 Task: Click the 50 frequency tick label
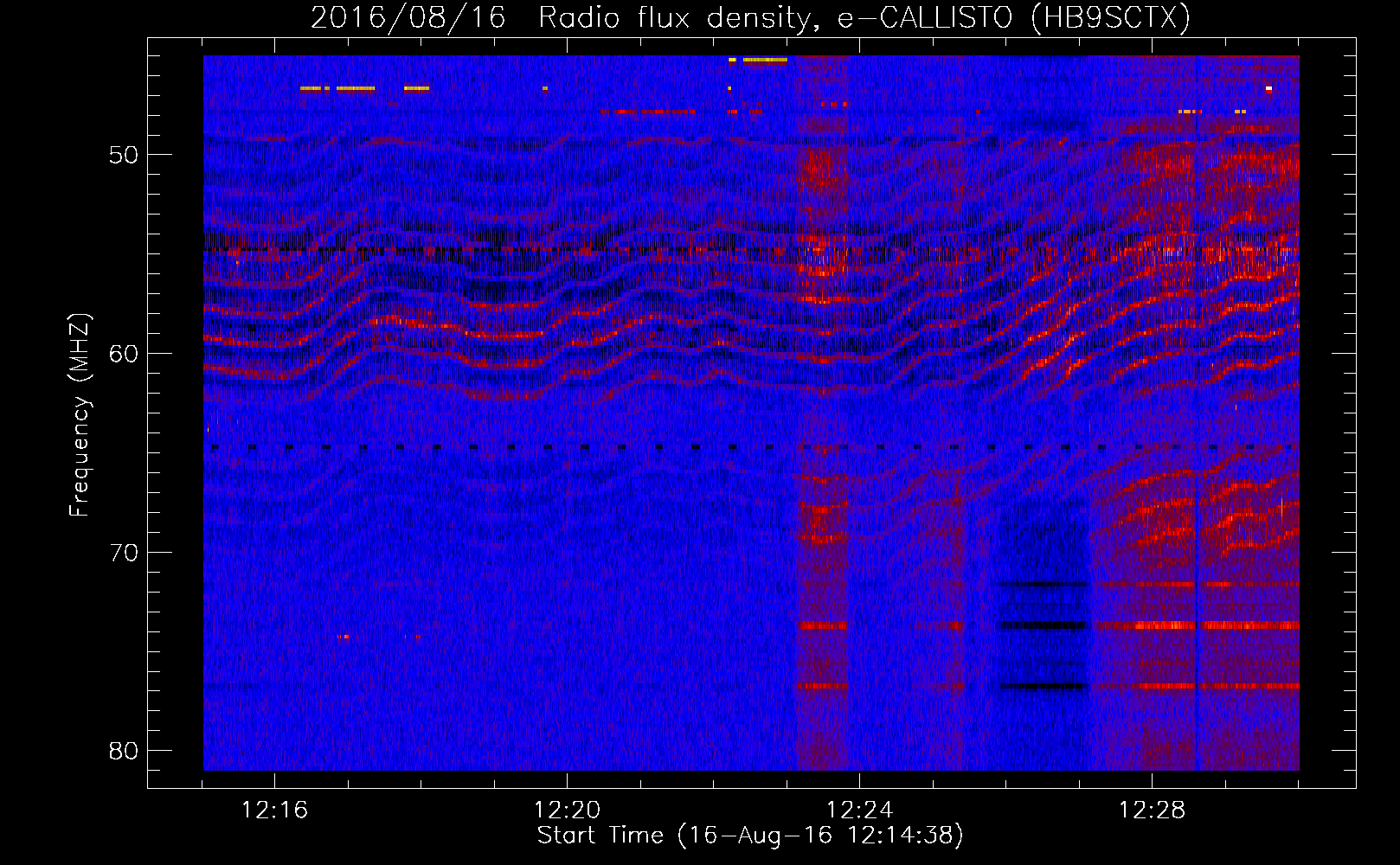click(x=124, y=156)
